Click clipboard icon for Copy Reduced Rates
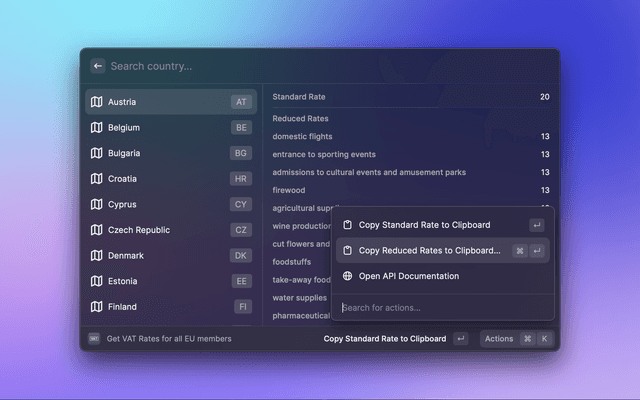The image size is (640, 400). tap(347, 251)
